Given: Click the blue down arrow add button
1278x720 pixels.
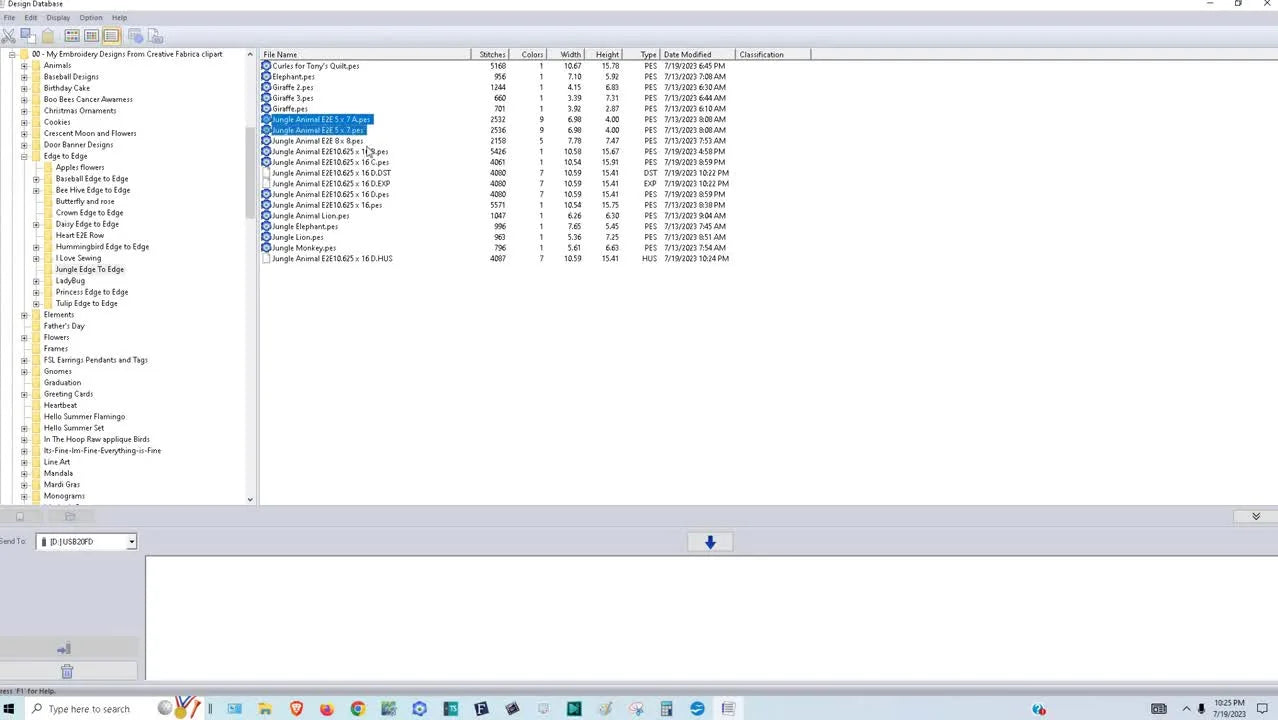Looking at the screenshot, I should point(710,542).
